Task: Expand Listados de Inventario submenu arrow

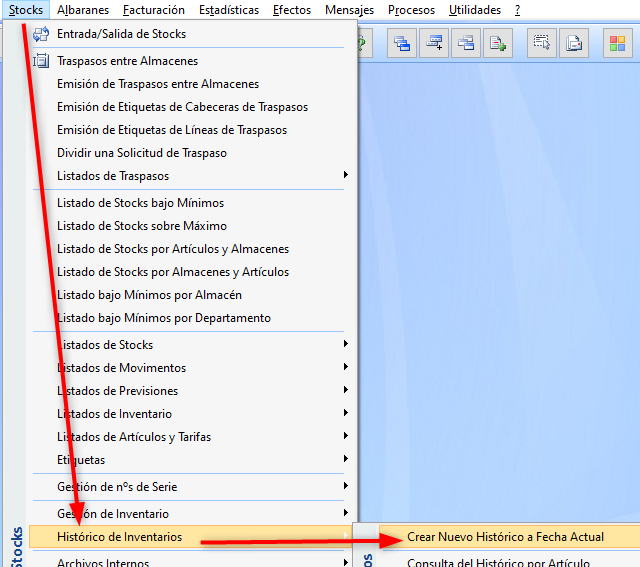Action: coord(346,414)
